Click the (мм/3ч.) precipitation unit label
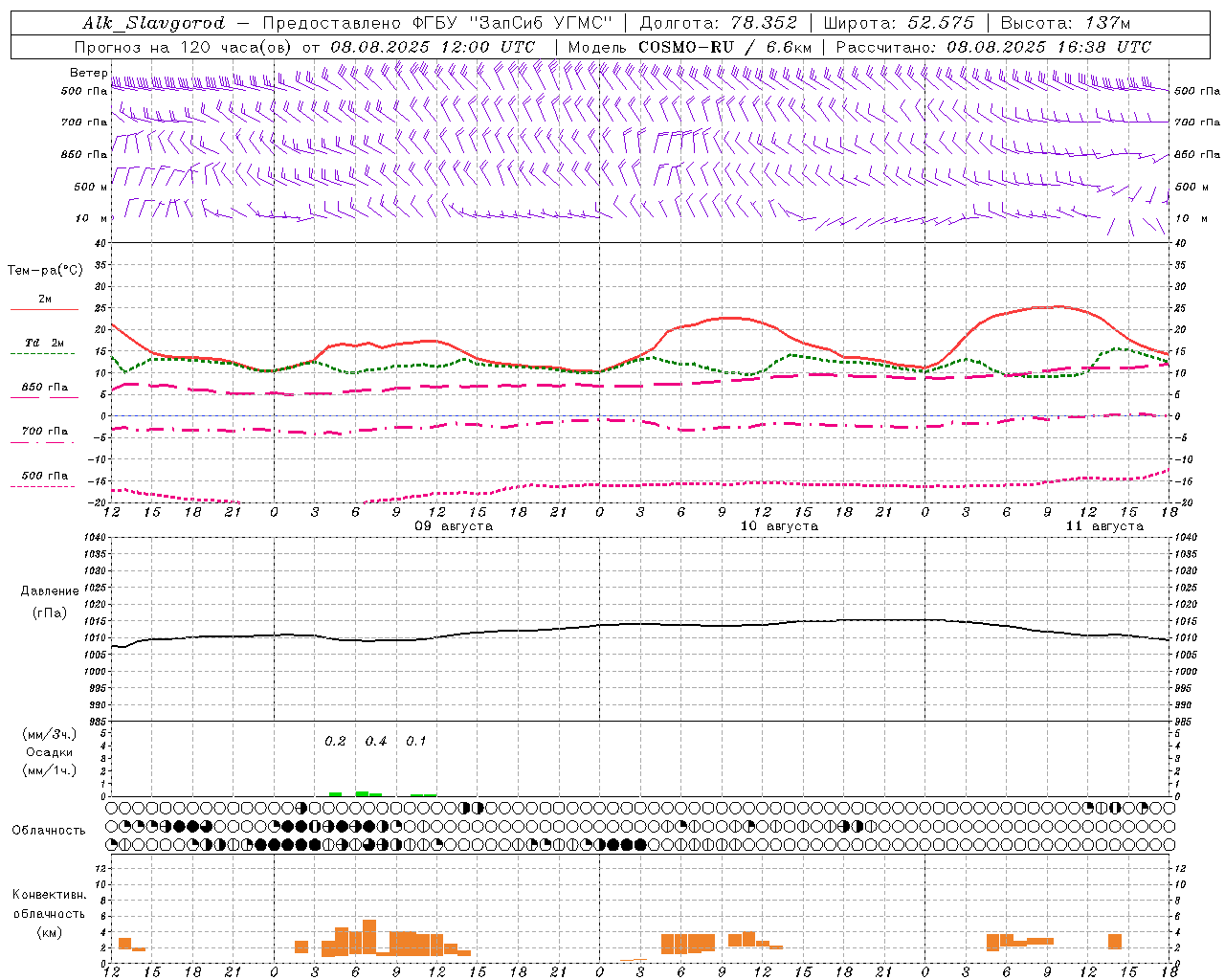This screenshot has height=980, width=1225. pyautogui.click(x=50, y=734)
